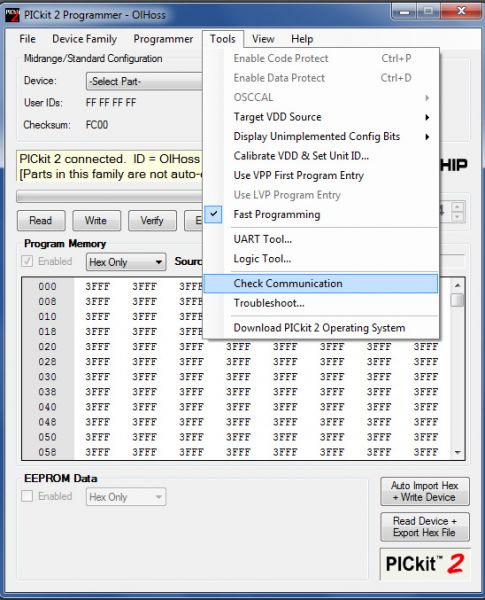Close the open Tools menu

[222, 39]
